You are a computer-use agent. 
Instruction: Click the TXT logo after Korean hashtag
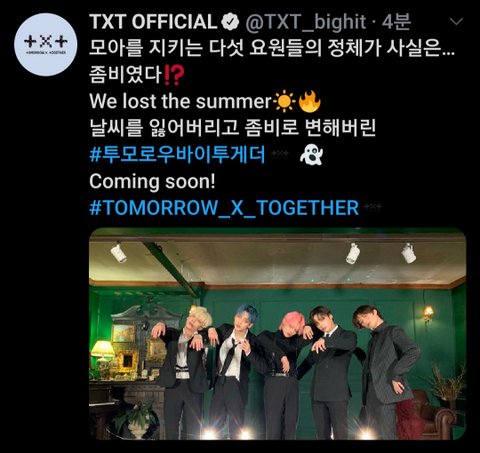[280, 154]
